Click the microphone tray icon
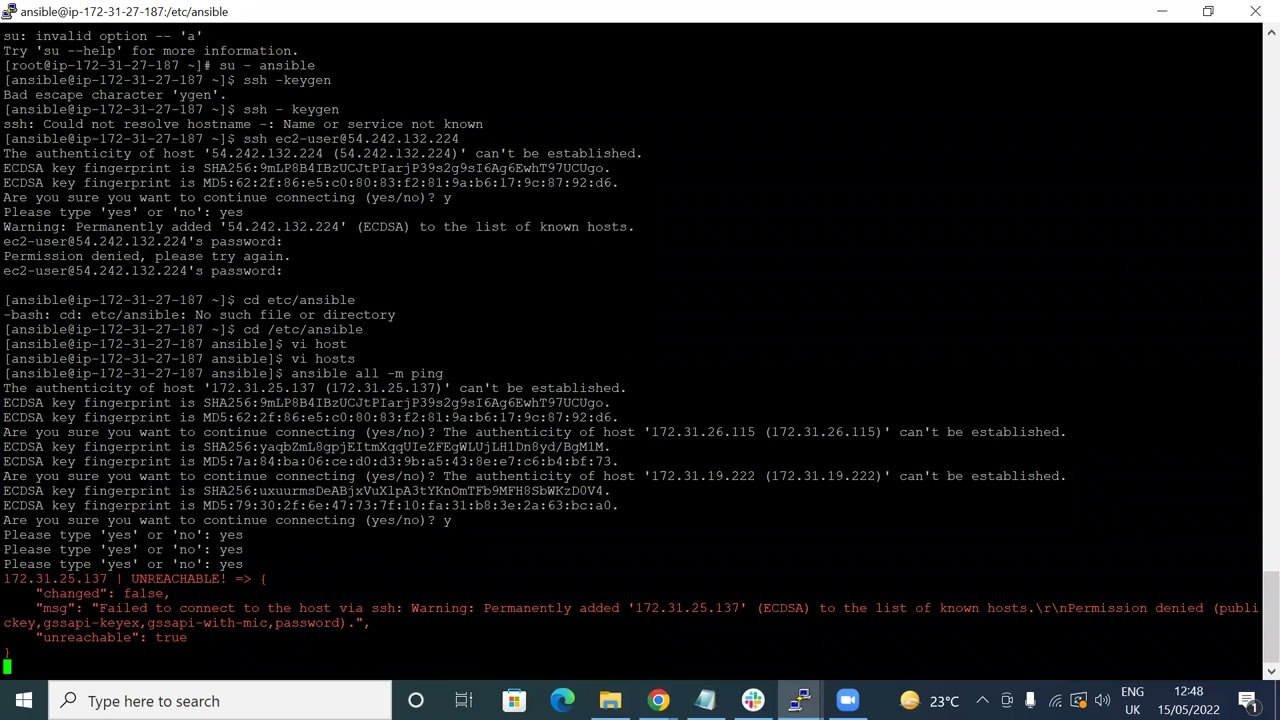1280x720 pixels. click(x=1030, y=701)
